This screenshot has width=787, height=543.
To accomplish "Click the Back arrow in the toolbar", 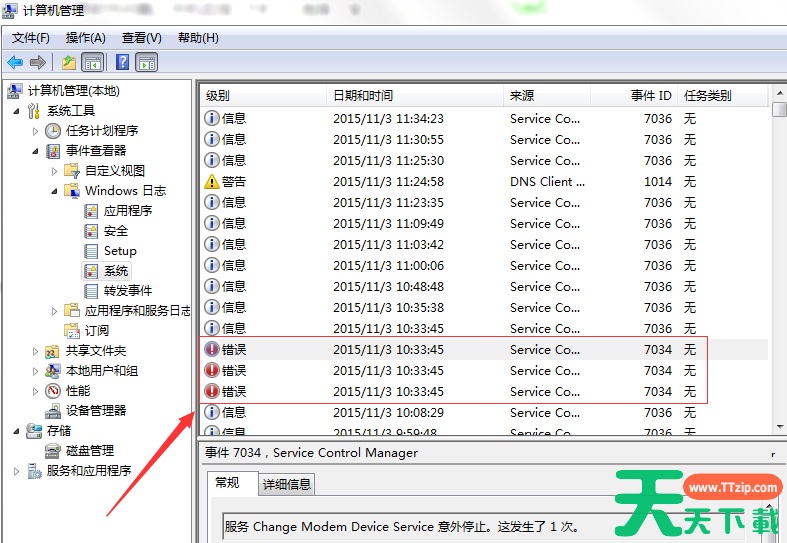I will tap(15, 63).
